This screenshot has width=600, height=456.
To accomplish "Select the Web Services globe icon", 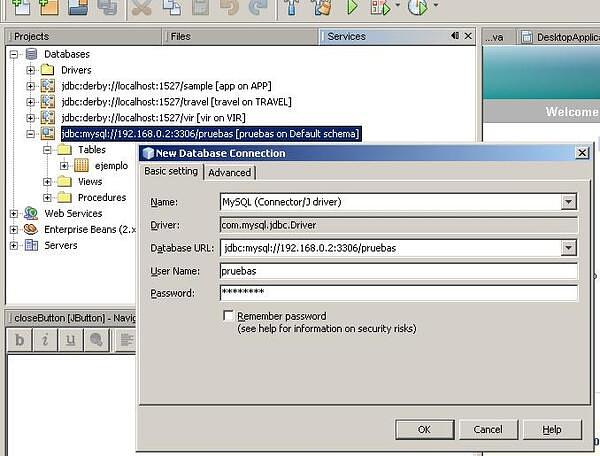I will pos(31,213).
